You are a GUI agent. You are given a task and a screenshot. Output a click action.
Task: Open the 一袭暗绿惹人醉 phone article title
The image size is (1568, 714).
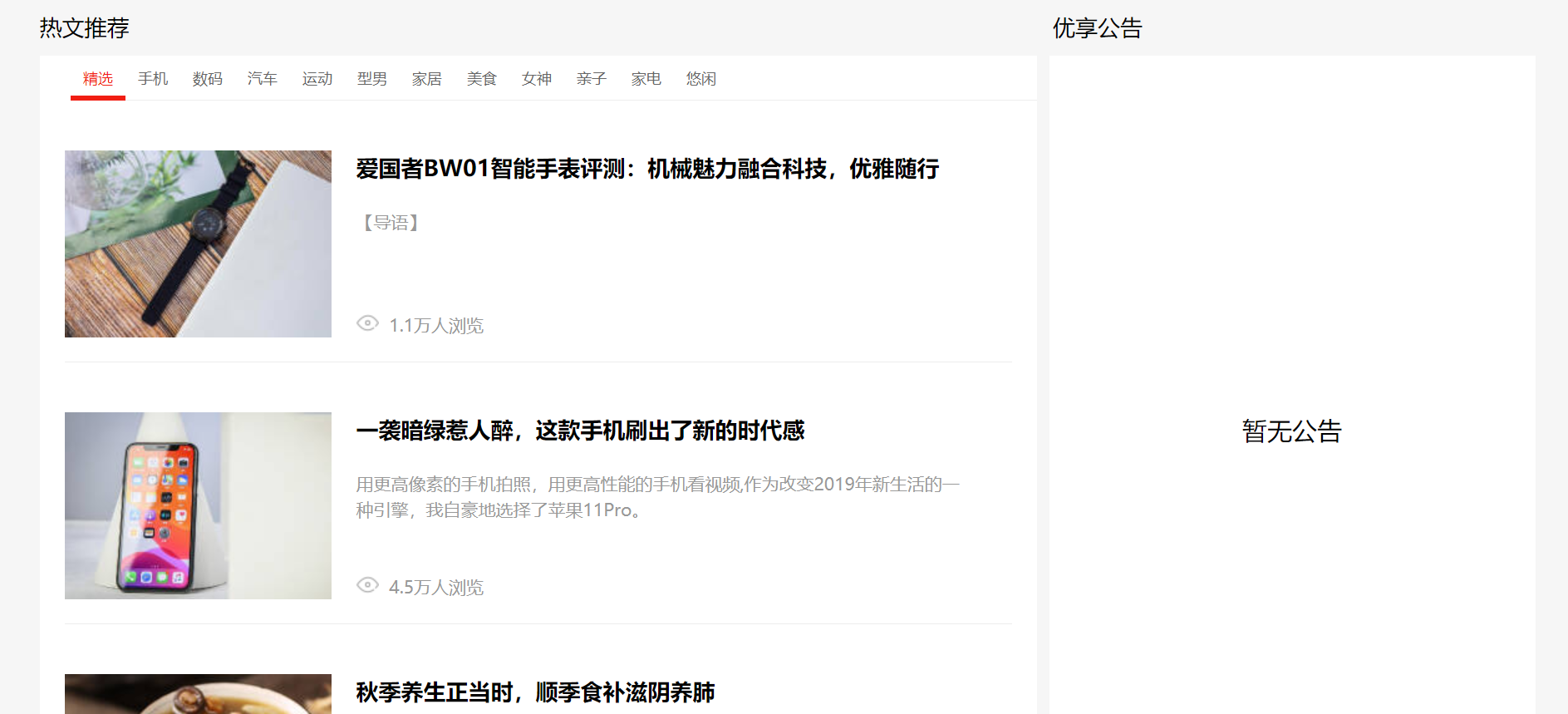580,431
